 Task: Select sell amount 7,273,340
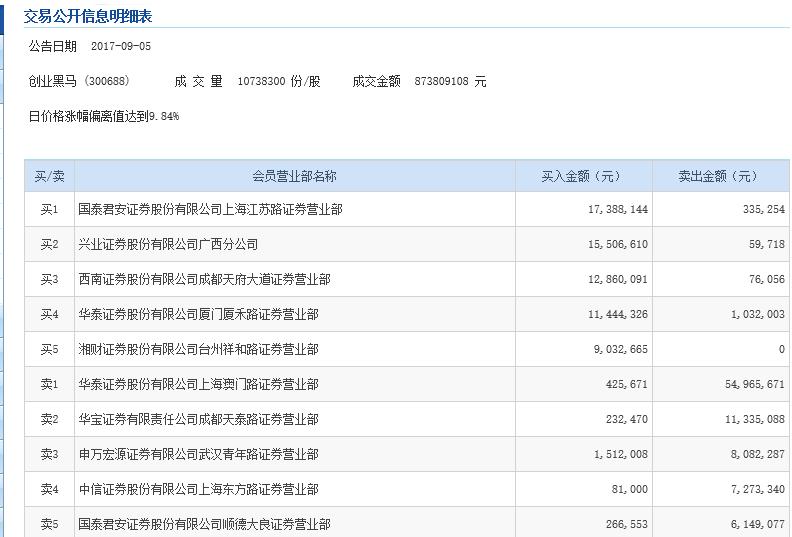758,489
